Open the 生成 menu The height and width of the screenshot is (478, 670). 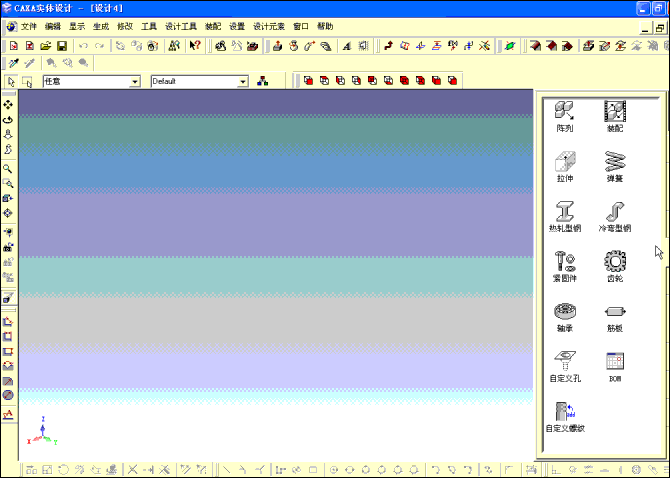[x=101, y=26]
